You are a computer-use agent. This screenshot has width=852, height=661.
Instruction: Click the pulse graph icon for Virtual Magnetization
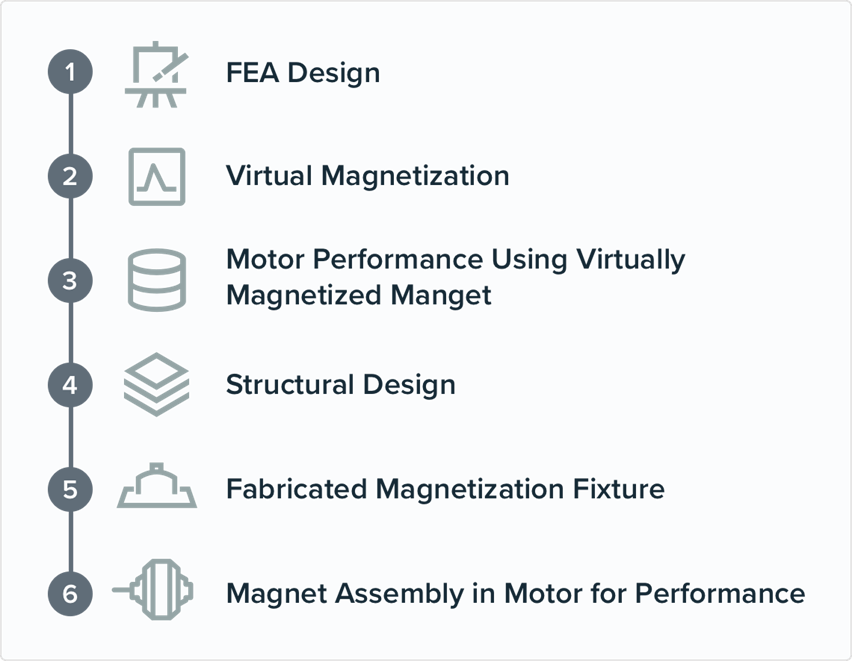(x=156, y=177)
